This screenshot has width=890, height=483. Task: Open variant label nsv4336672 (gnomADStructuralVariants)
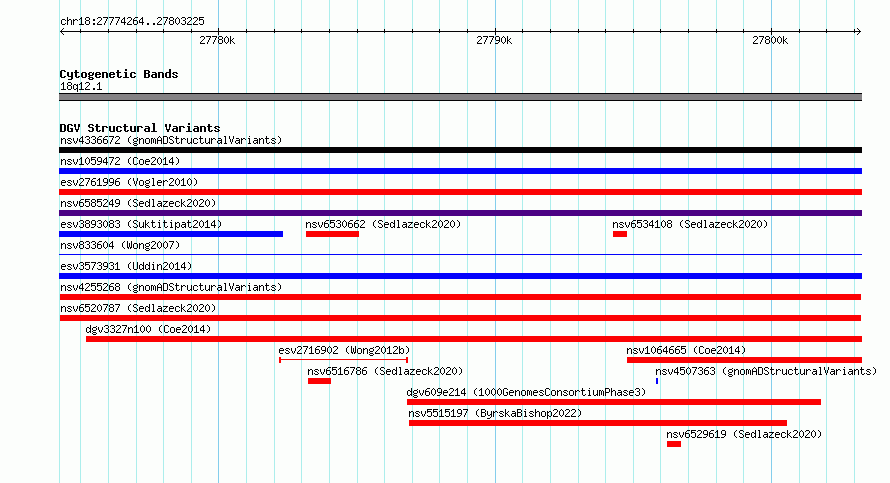[171, 140]
